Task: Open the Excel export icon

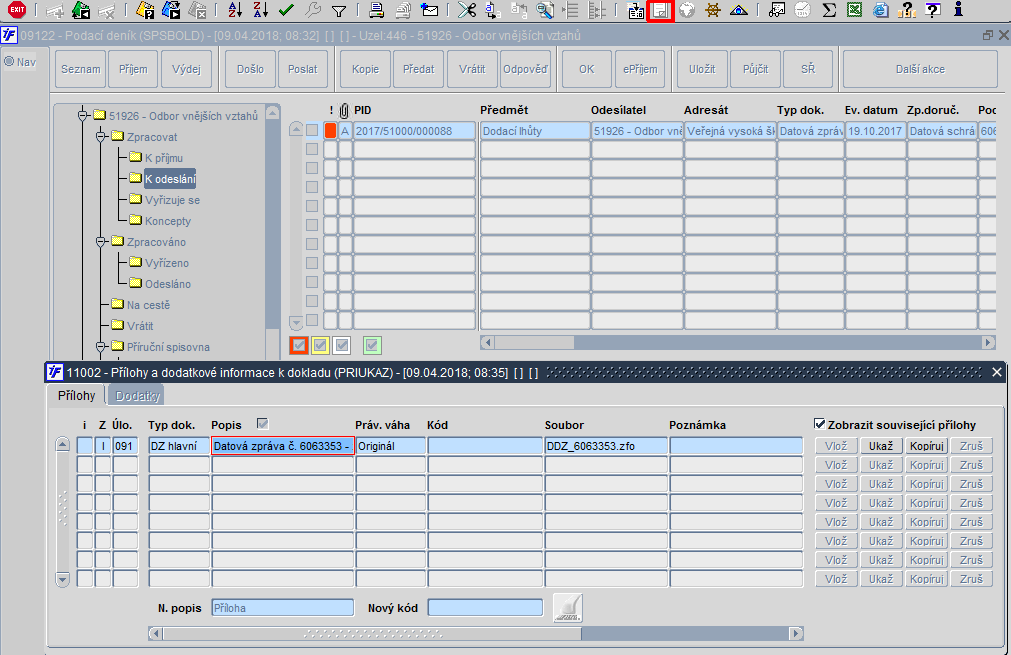Action: [x=854, y=11]
